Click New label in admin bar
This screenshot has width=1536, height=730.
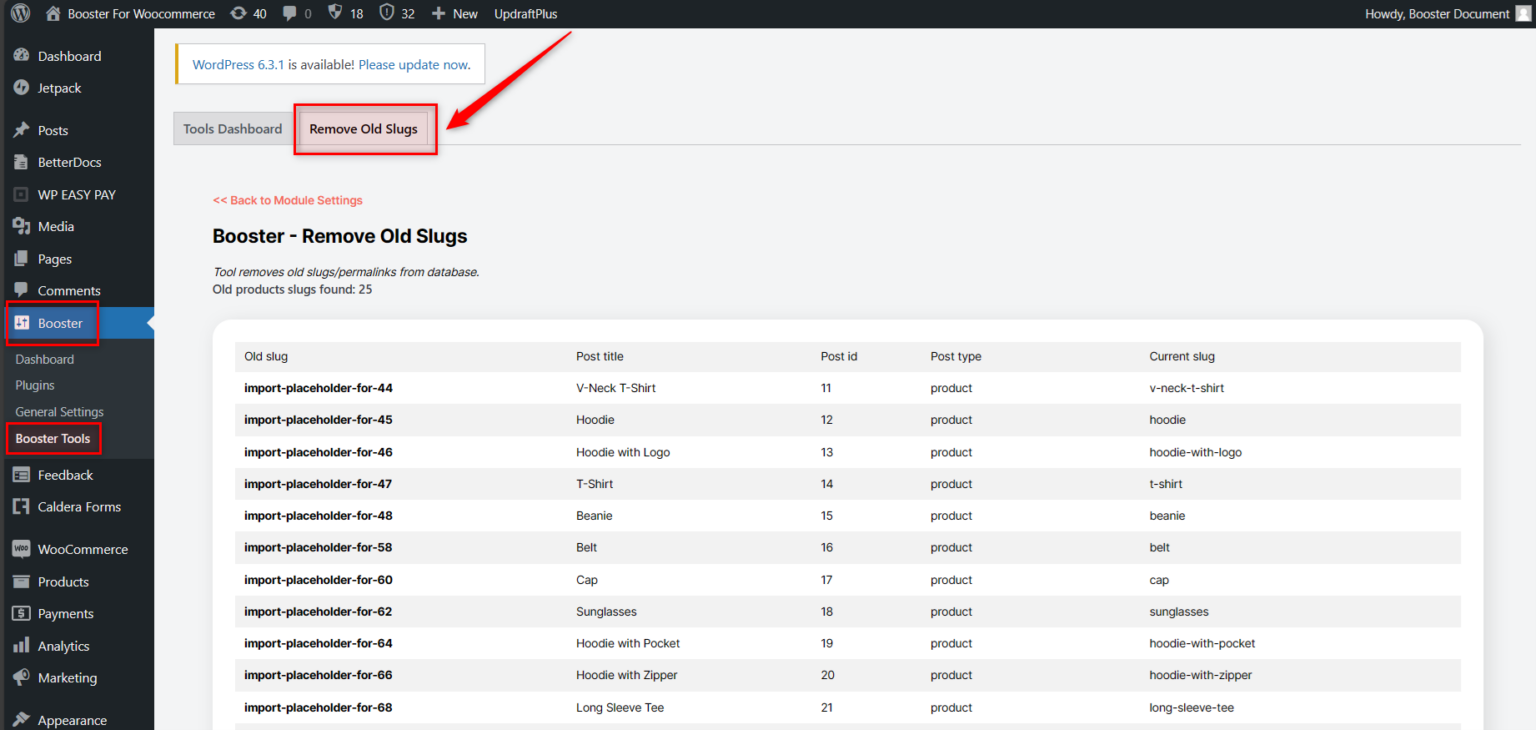pos(465,14)
